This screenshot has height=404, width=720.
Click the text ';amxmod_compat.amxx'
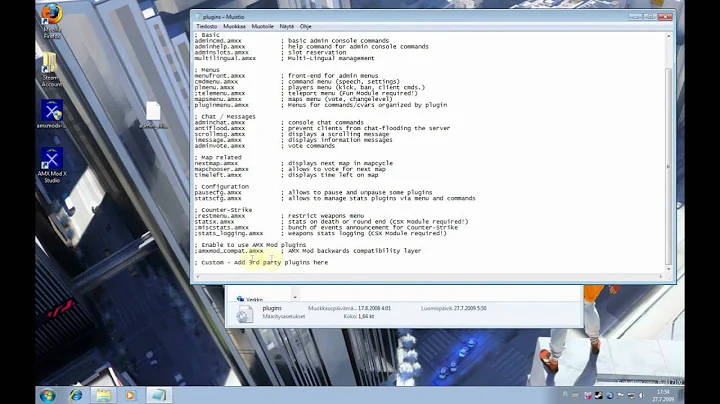coord(229,251)
